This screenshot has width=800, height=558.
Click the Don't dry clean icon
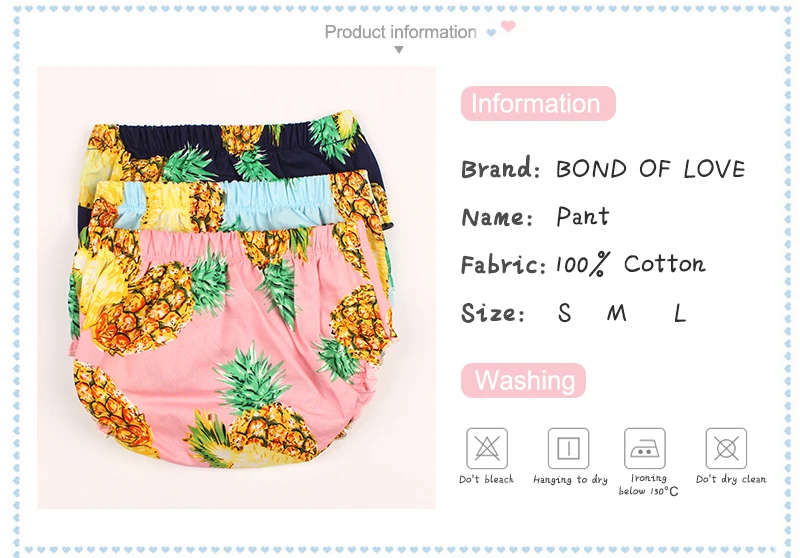pos(726,448)
